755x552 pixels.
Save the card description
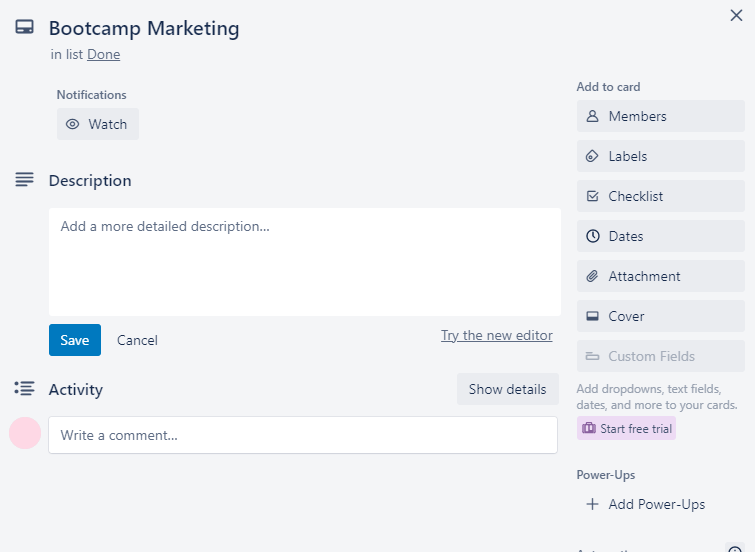coord(75,340)
